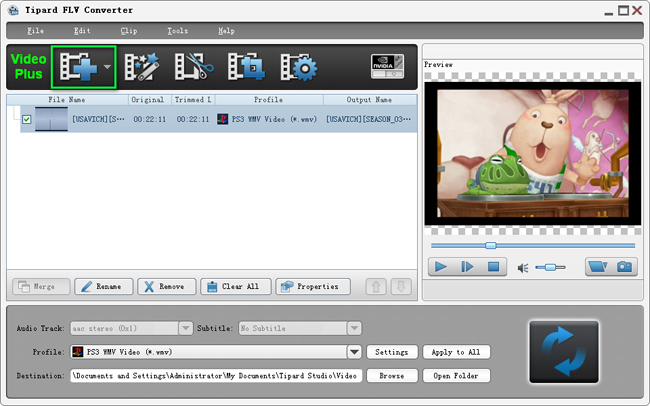Click the Trimmed Length column header
This screenshot has height=406, width=650.
click(193, 100)
